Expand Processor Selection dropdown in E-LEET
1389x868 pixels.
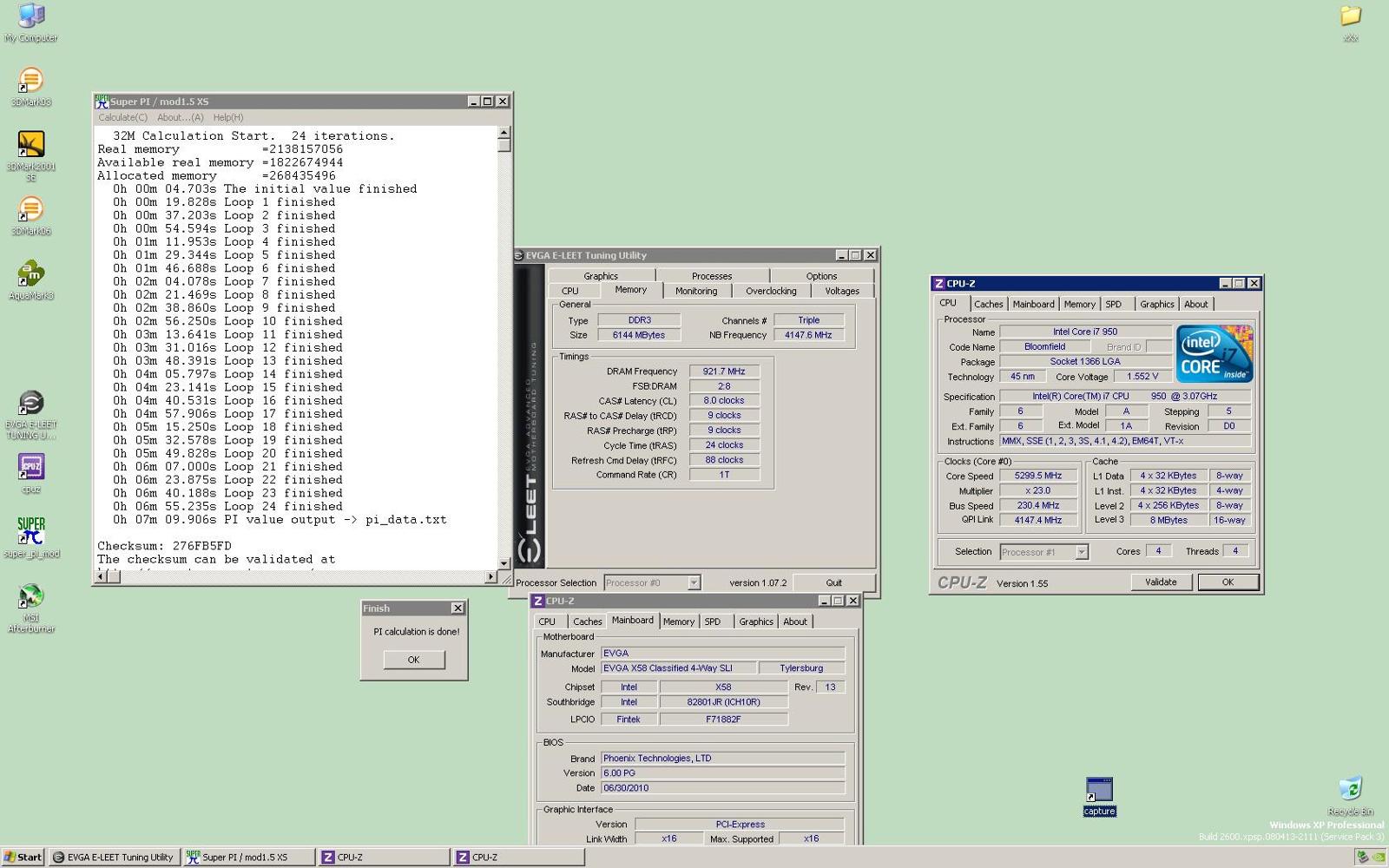tap(694, 583)
